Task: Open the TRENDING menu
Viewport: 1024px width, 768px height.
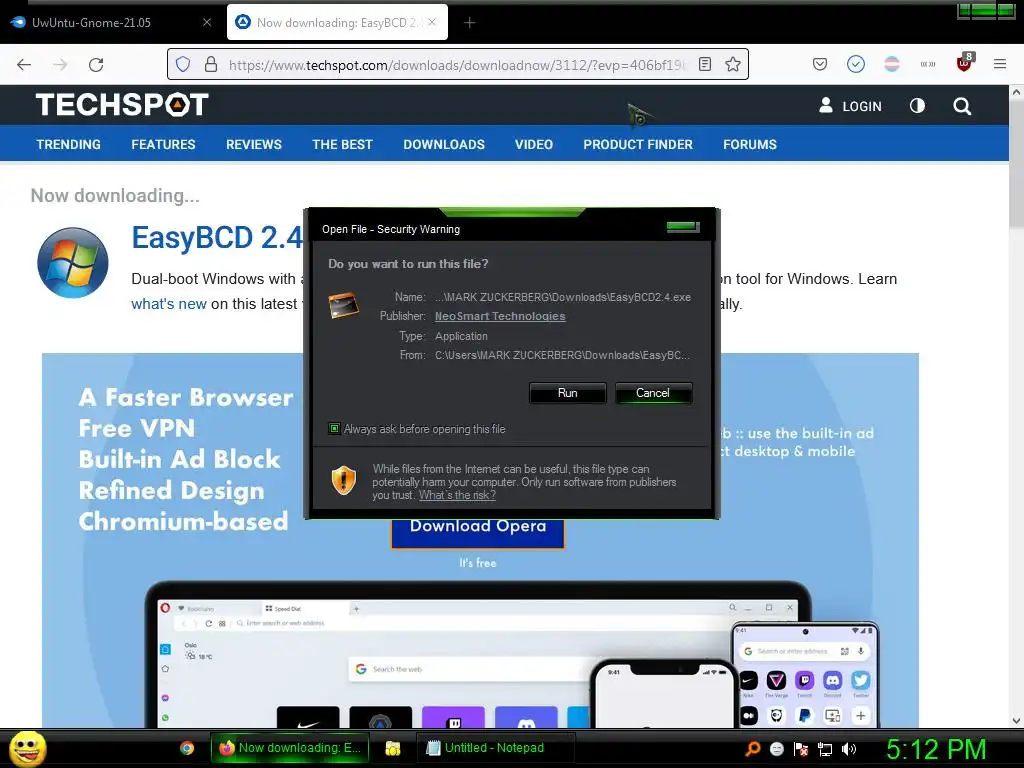Action: [x=69, y=144]
